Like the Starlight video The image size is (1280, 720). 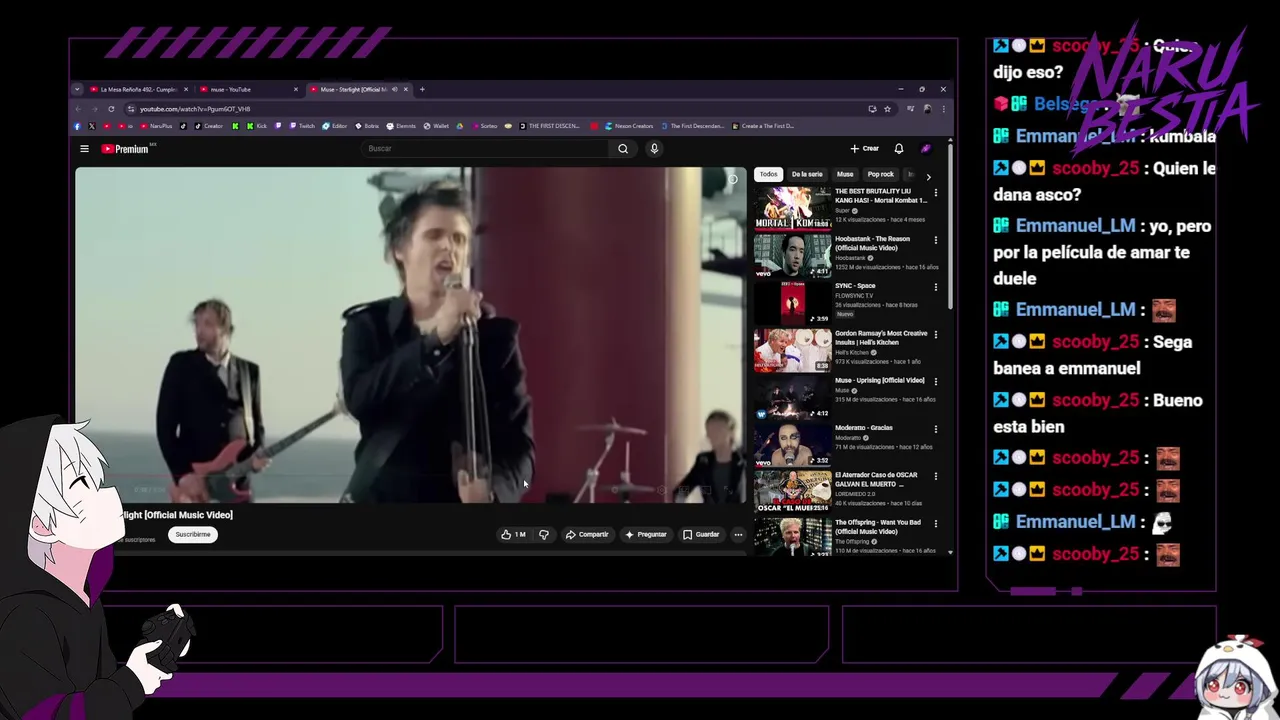pyautogui.click(x=513, y=535)
